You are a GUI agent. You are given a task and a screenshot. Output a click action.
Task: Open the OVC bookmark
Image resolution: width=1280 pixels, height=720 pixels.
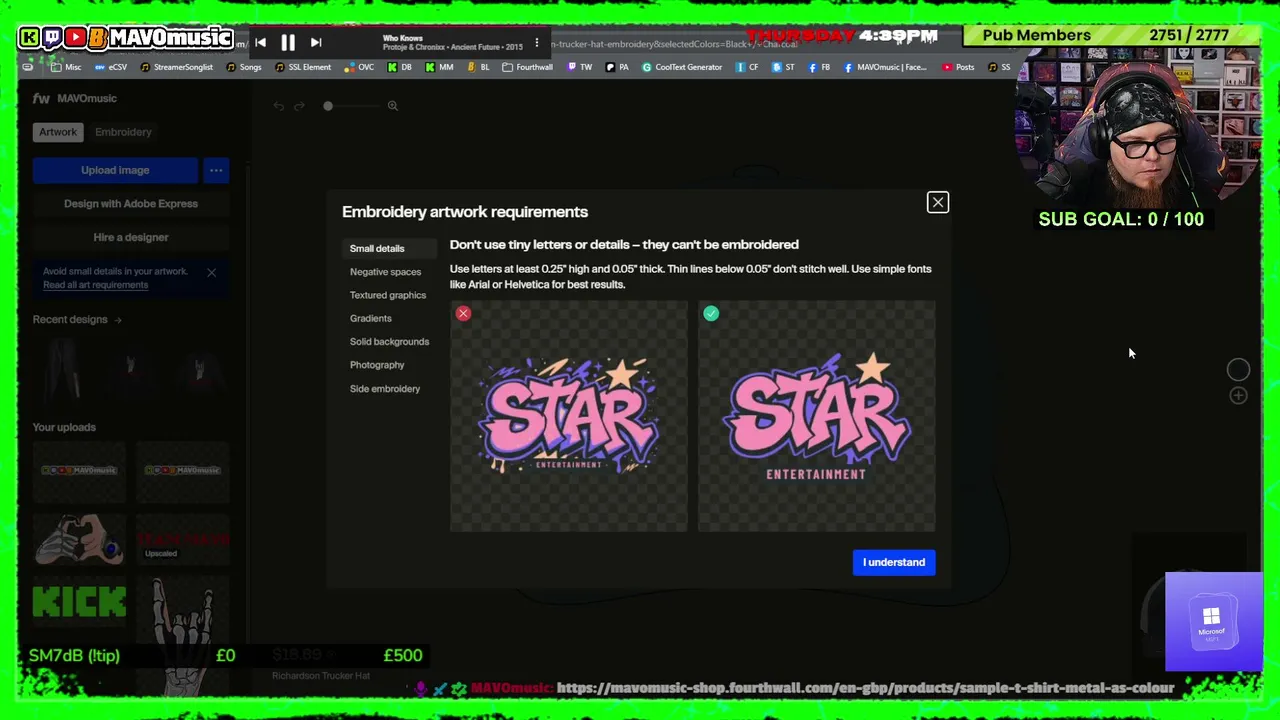[x=359, y=68]
